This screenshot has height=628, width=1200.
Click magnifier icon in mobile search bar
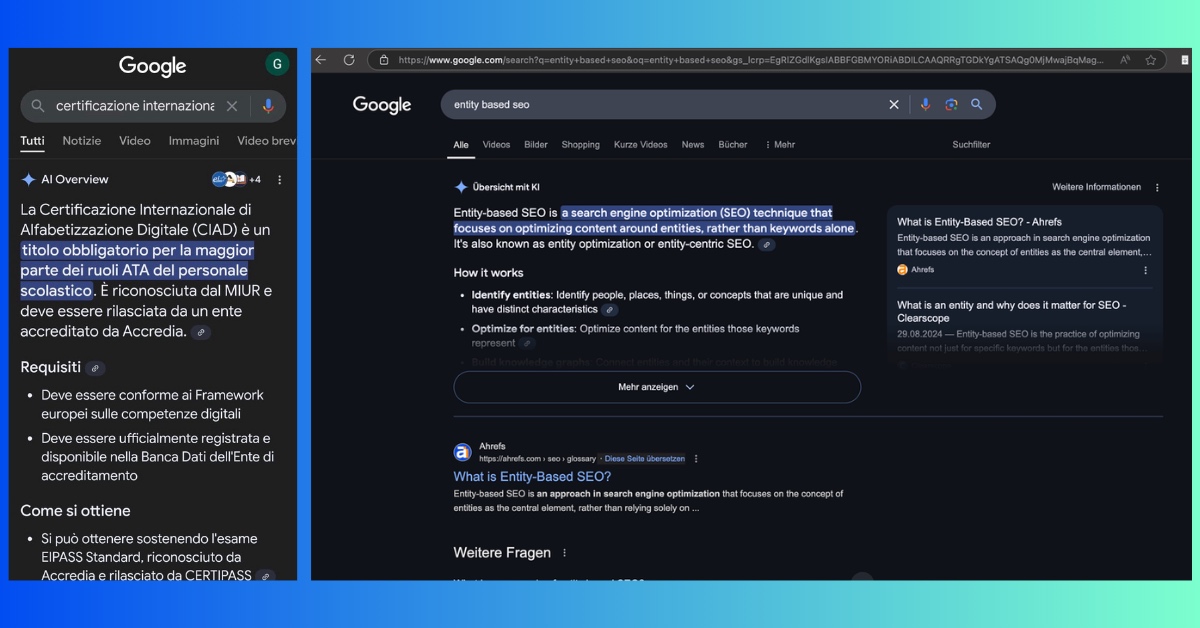click(38, 106)
